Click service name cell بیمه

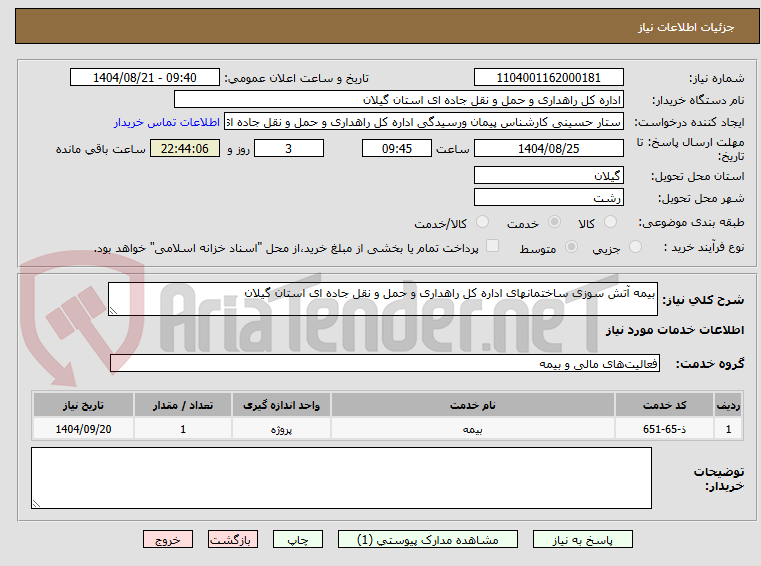[473, 429]
